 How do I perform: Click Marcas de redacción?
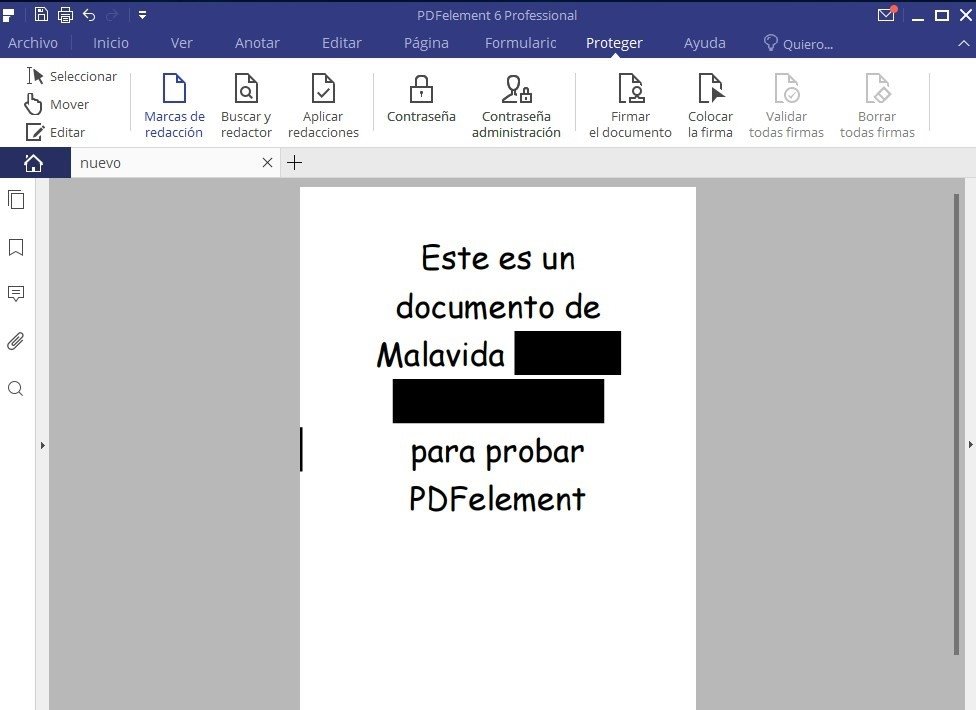click(174, 106)
